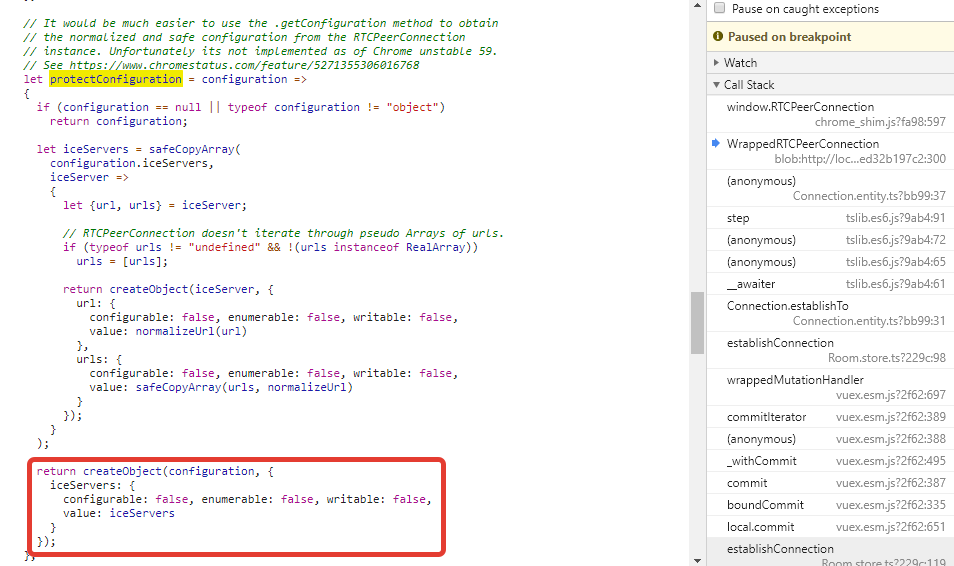Click the scrollbar down arrow
The height and width of the screenshot is (566, 954).
tap(697, 561)
